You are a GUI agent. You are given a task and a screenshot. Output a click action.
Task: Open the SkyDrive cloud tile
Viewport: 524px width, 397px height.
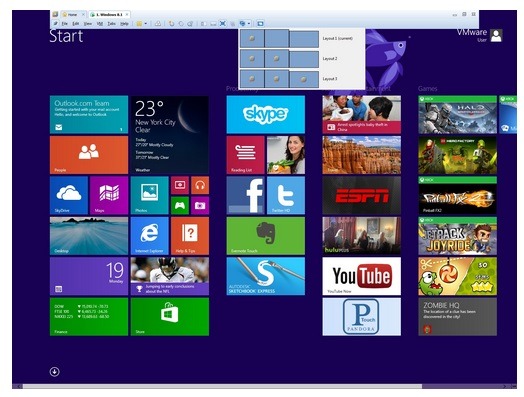pos(69,195)
